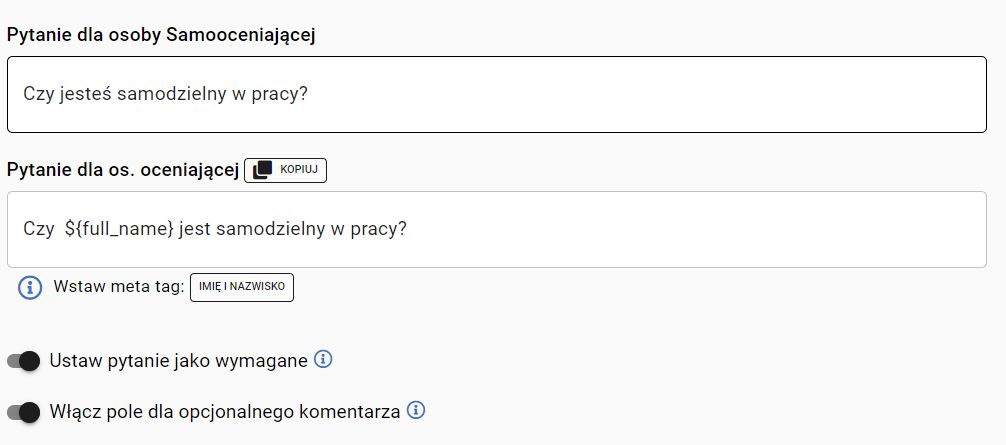
Task: Click the Włącz pole dla opcjonalnego komentarza text
Action: click(x=225, y=412)
